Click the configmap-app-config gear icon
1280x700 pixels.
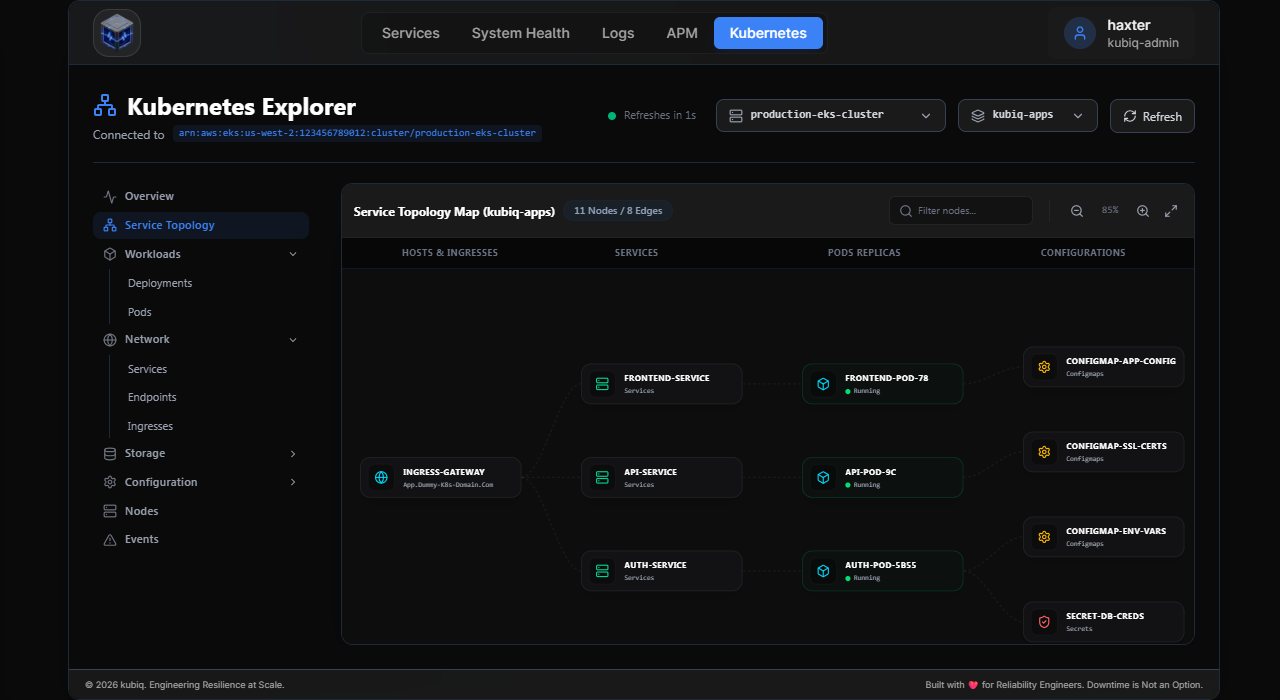click(1044, 367)
